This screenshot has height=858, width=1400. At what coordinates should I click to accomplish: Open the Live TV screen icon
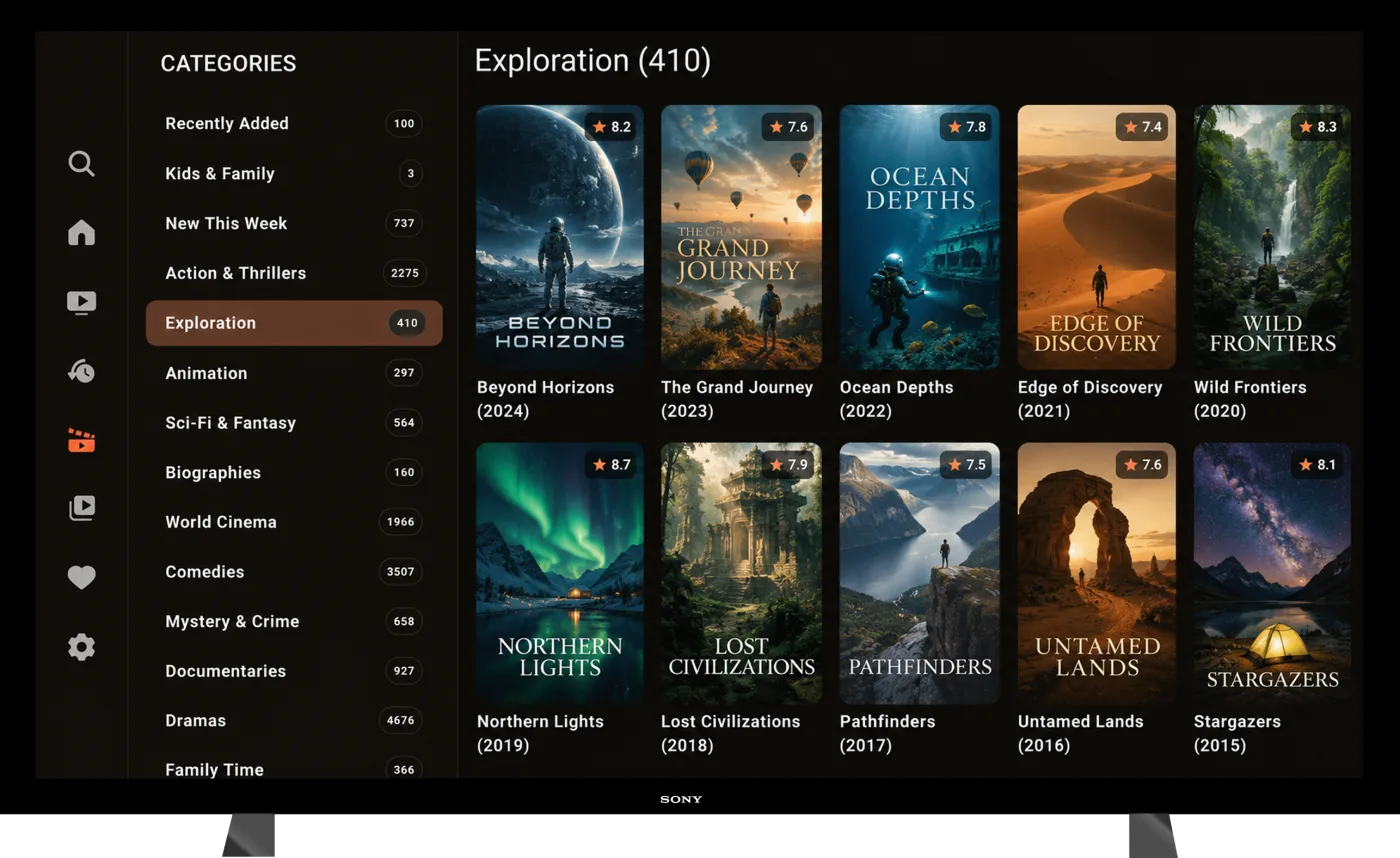click(x=82, y=302)
